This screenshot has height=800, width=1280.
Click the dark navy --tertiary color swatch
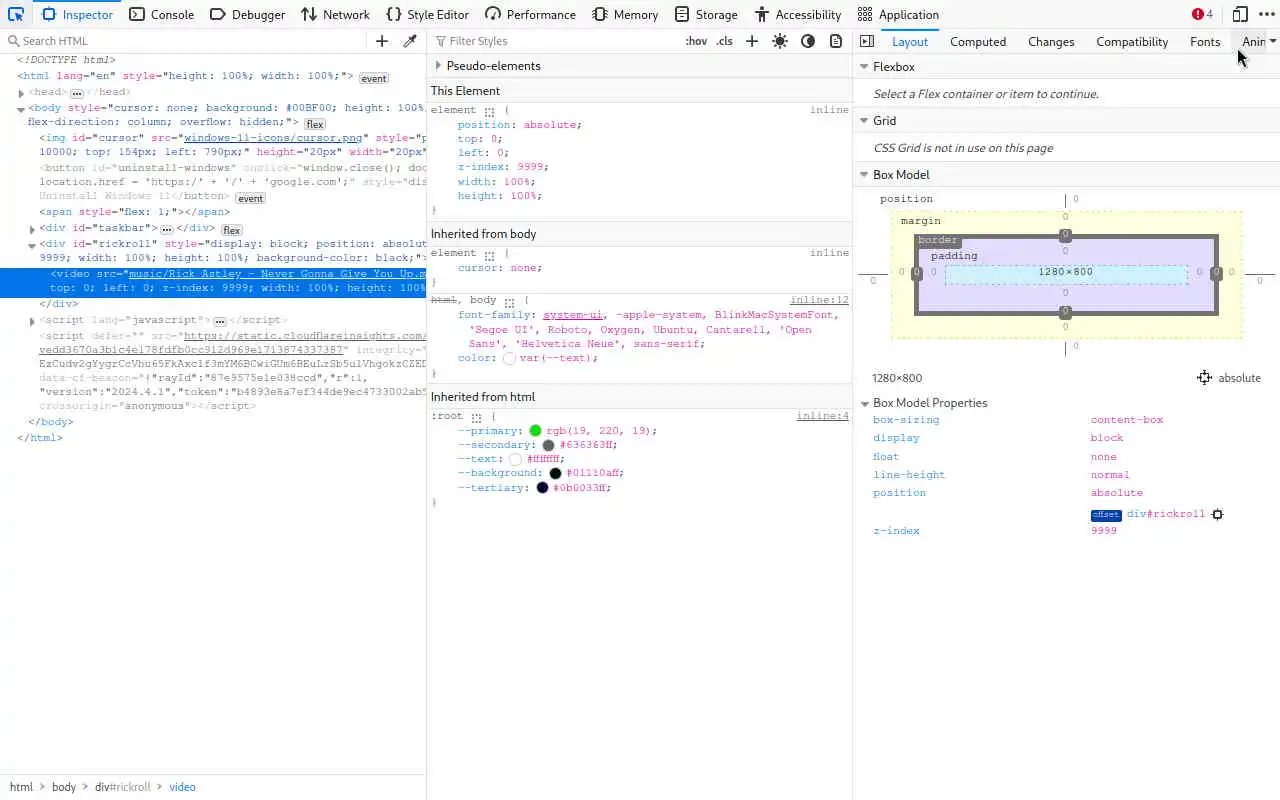pyautogui.click(x=542, y=488)
